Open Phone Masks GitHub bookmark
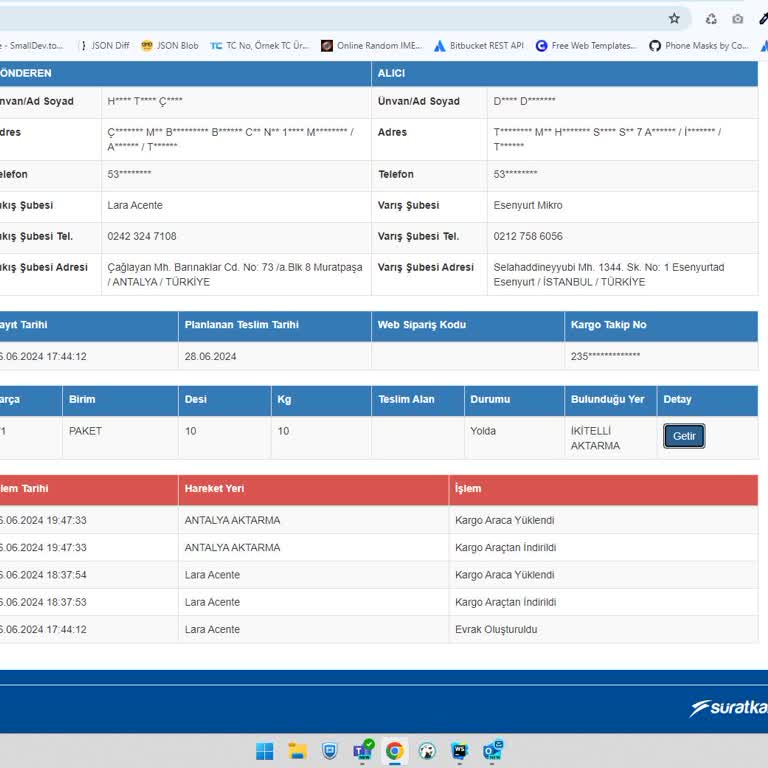Viewport: 768px width, 768px height. tap(699, 46)
